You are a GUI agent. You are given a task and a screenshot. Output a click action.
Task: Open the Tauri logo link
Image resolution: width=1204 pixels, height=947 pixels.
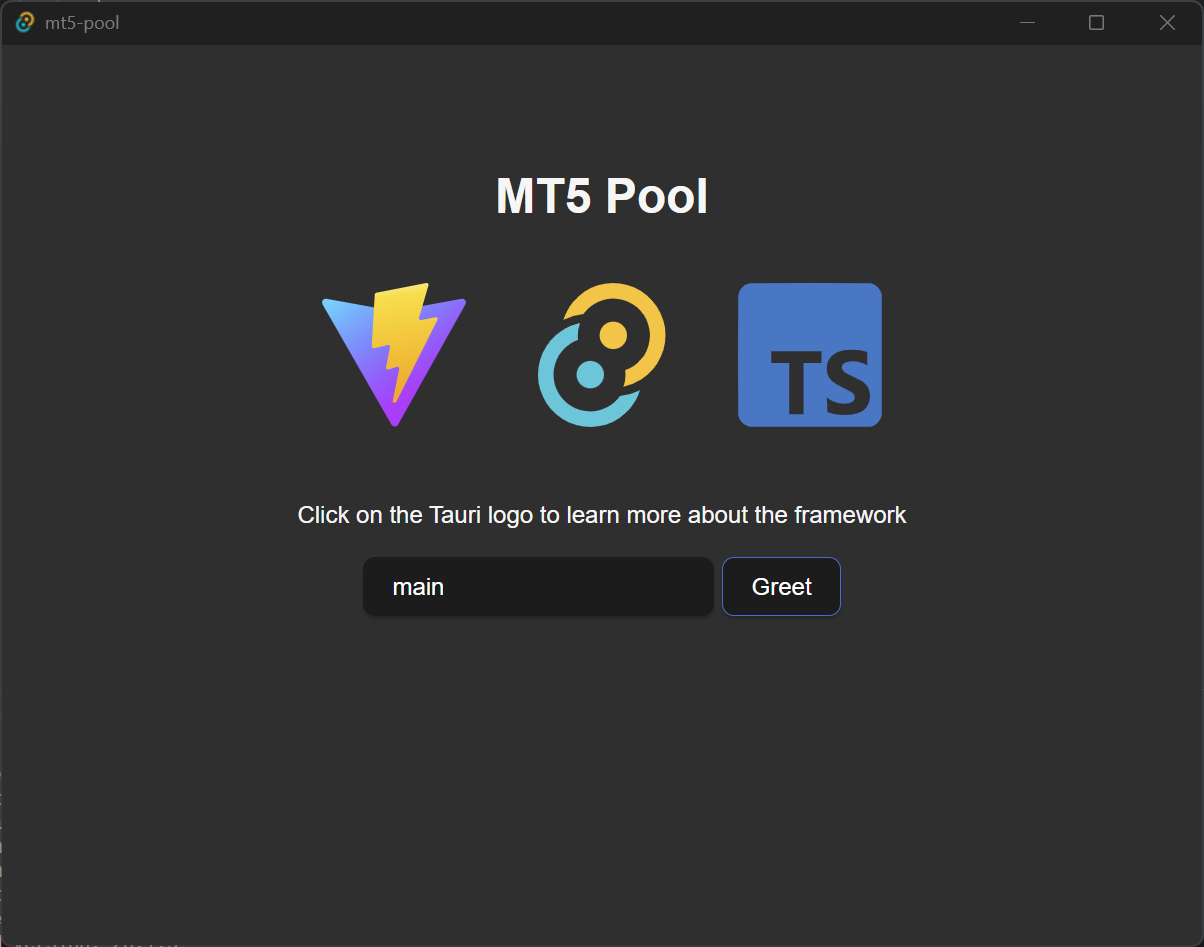coord(602,355)
